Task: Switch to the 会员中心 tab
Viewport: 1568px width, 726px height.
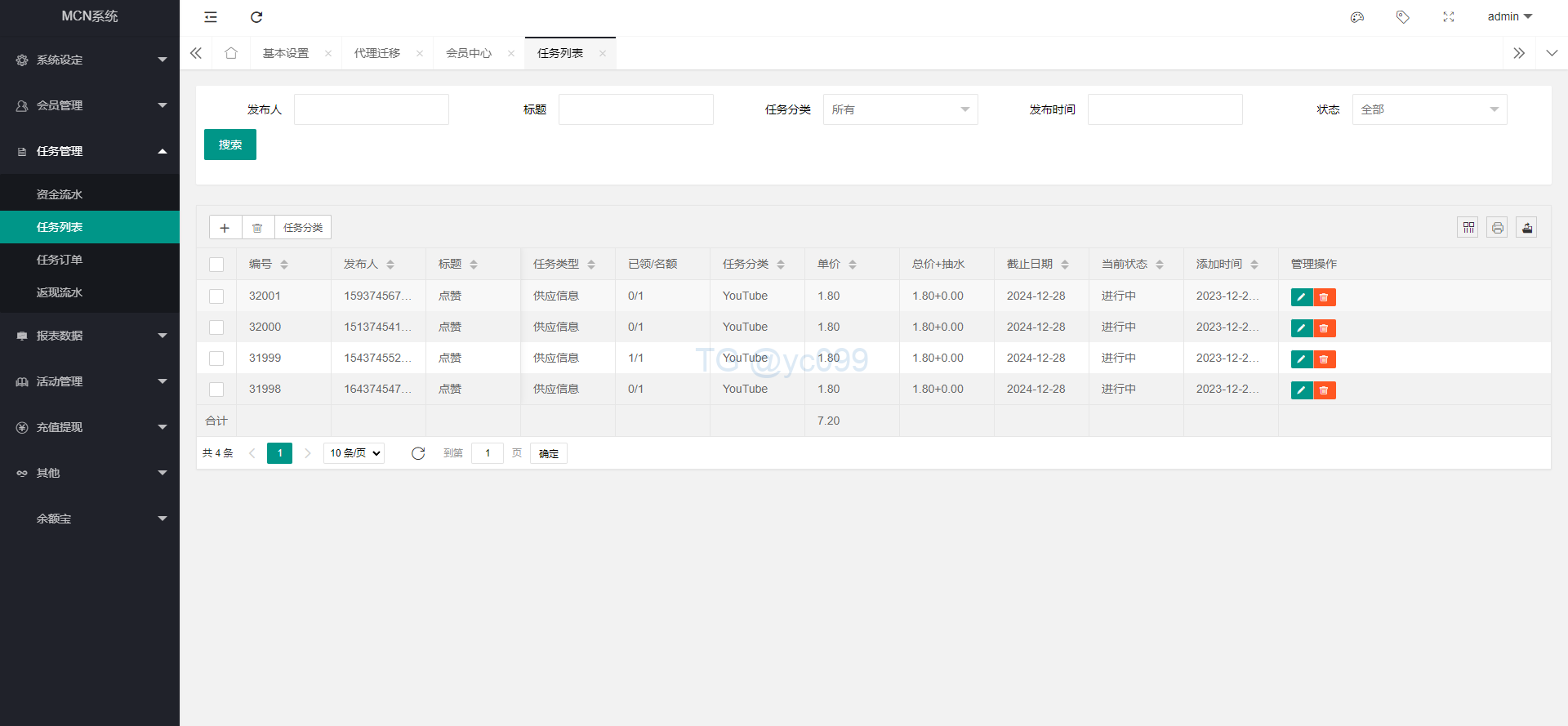Action: (x=469, y=53)
